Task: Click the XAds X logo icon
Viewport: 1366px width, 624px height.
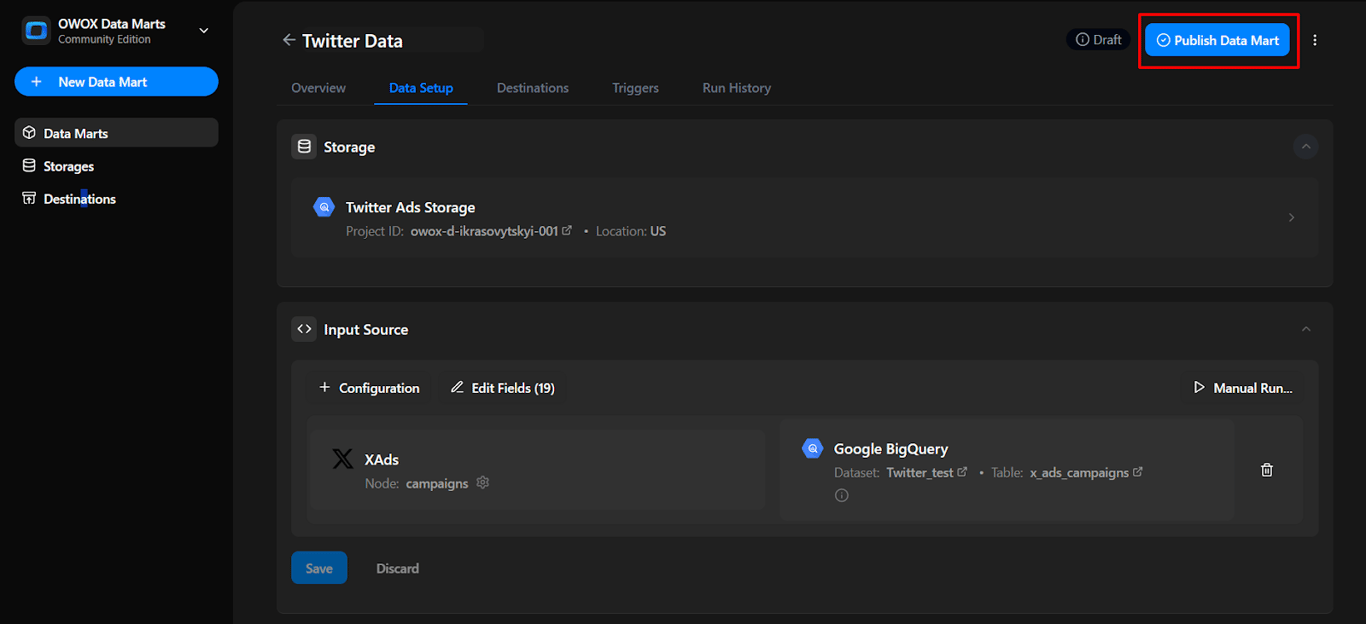Action: point(342,459)
